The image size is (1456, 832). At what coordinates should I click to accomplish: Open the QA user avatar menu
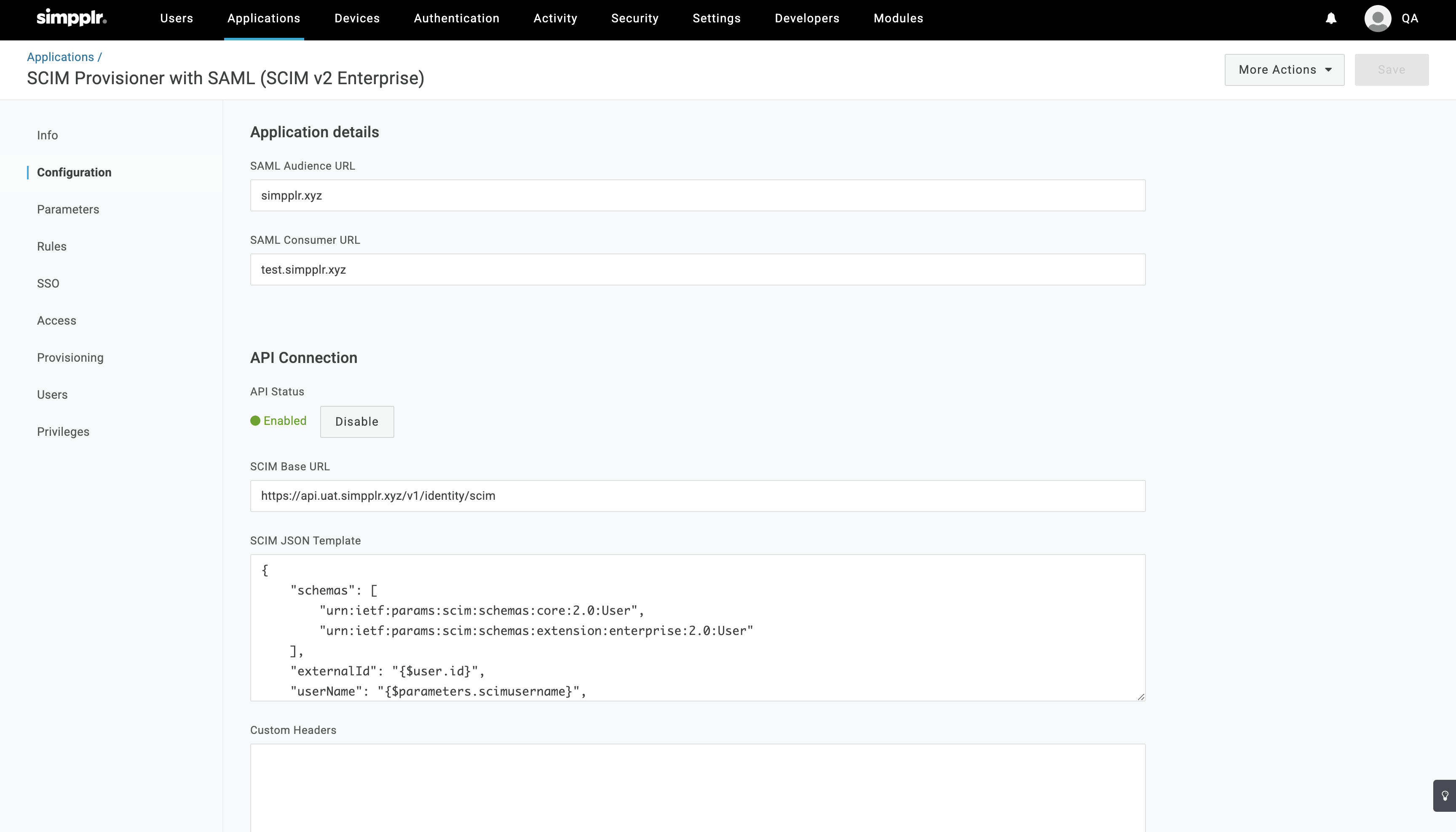(1378, 19)
